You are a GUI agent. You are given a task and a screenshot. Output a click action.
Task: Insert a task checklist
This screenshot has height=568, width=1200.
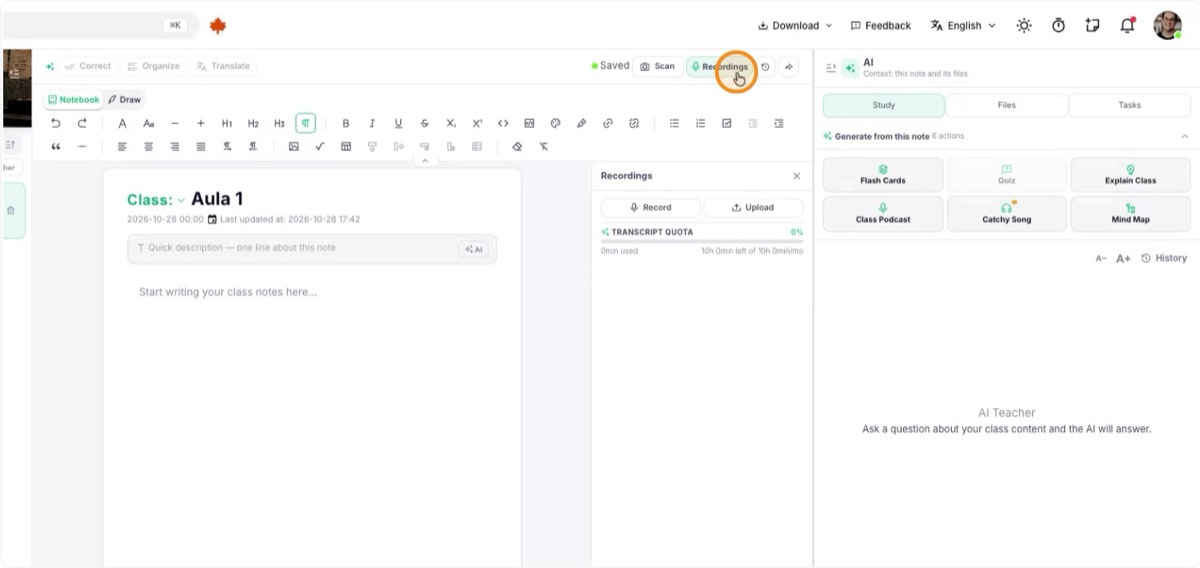(727, 123)
